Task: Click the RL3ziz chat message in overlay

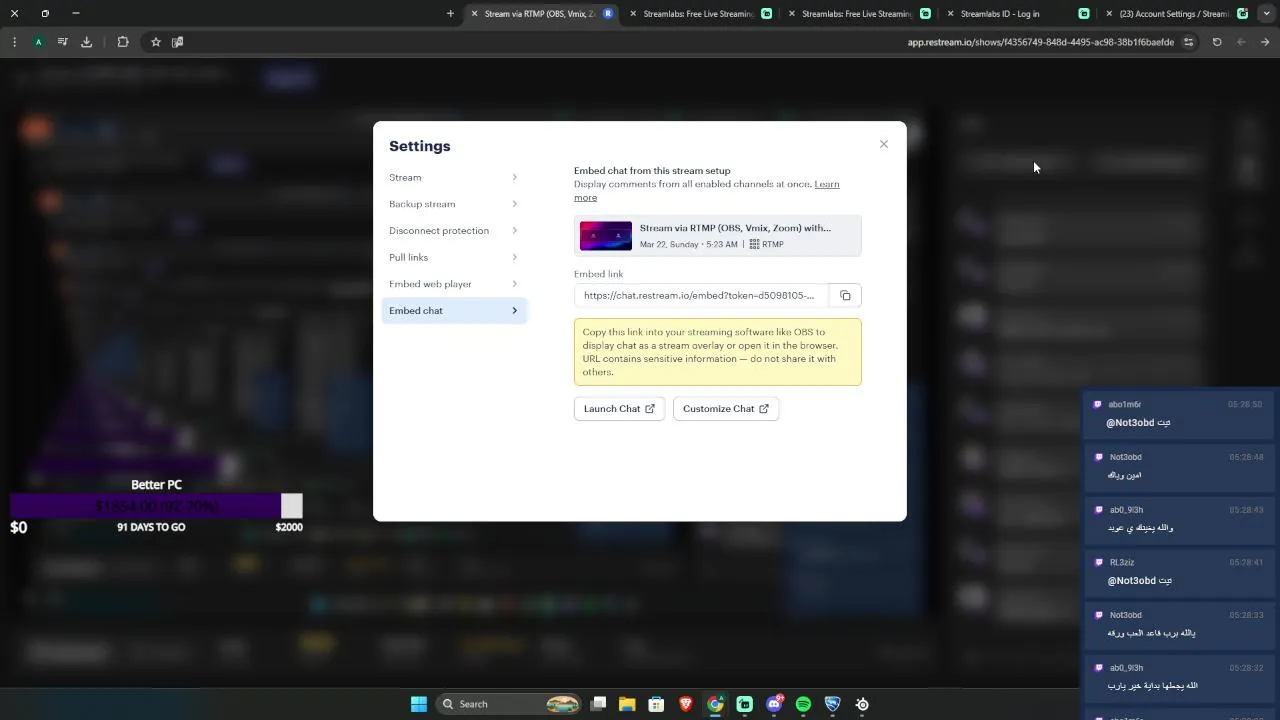Action: click(1180, 571)
